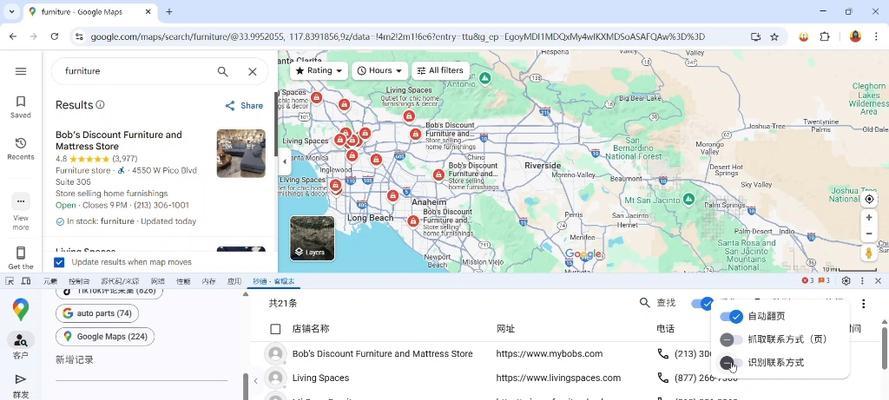Open the 群发 section in extension sidebar
The height and width of the screenshot is (400, 889).
coord(20,385)
